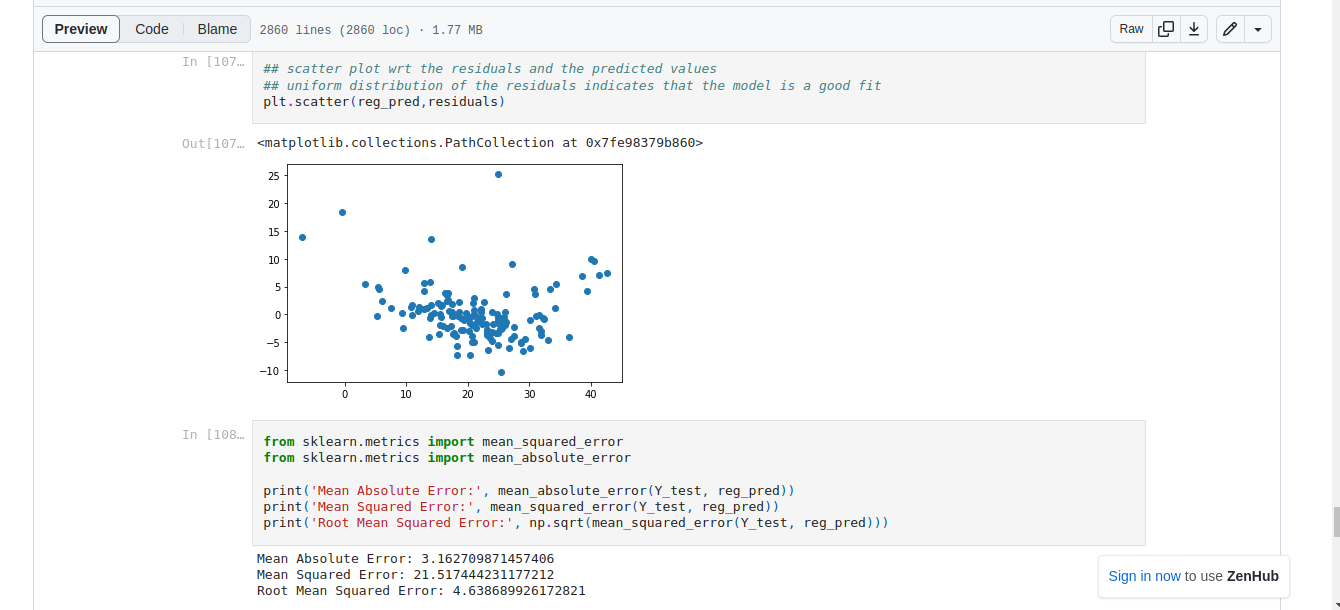Click the pencil edit file icon
This screenshot has width=1340, height=610.
tap(1230, 29)
